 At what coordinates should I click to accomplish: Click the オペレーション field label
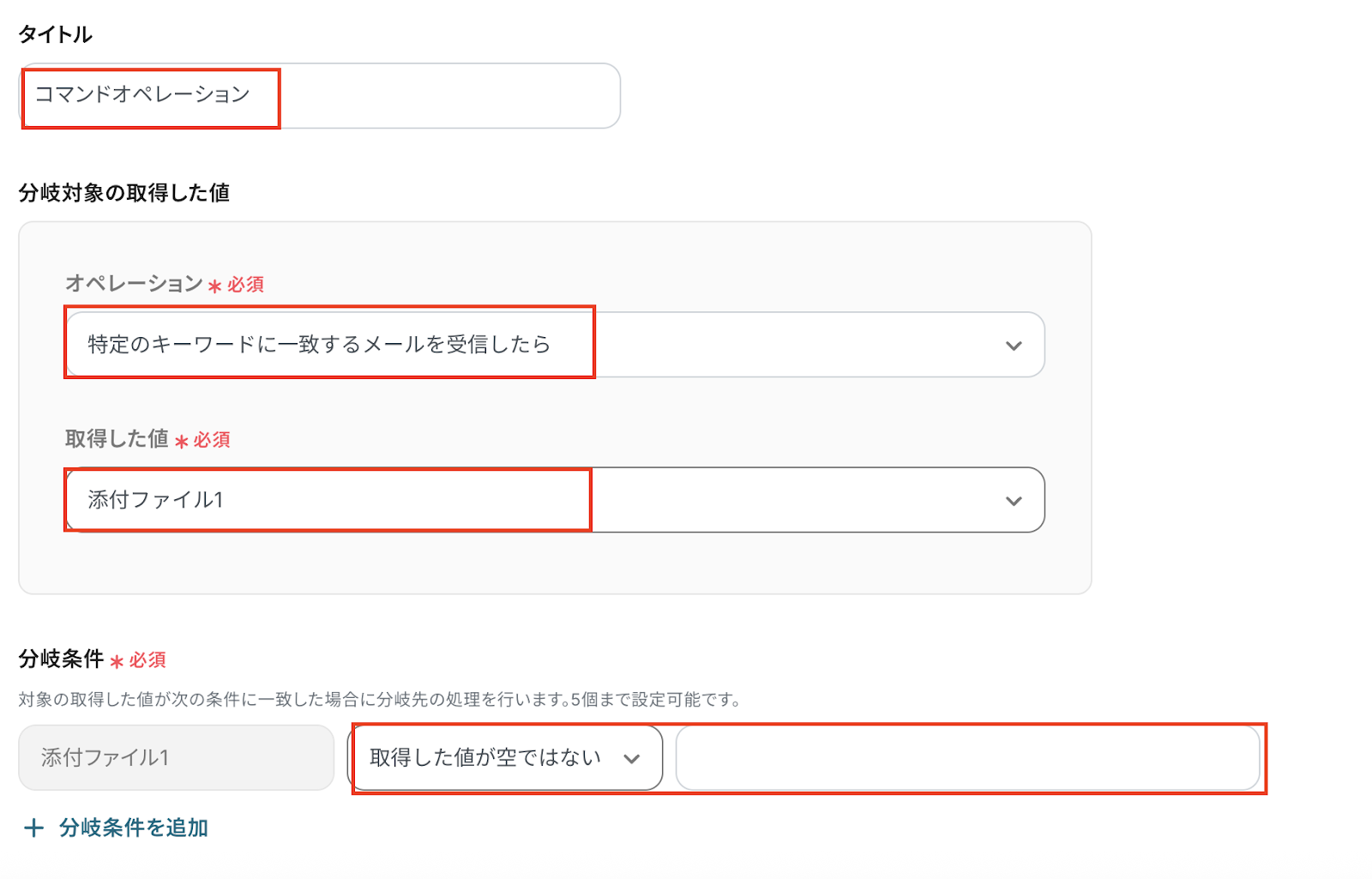point(134,283)
